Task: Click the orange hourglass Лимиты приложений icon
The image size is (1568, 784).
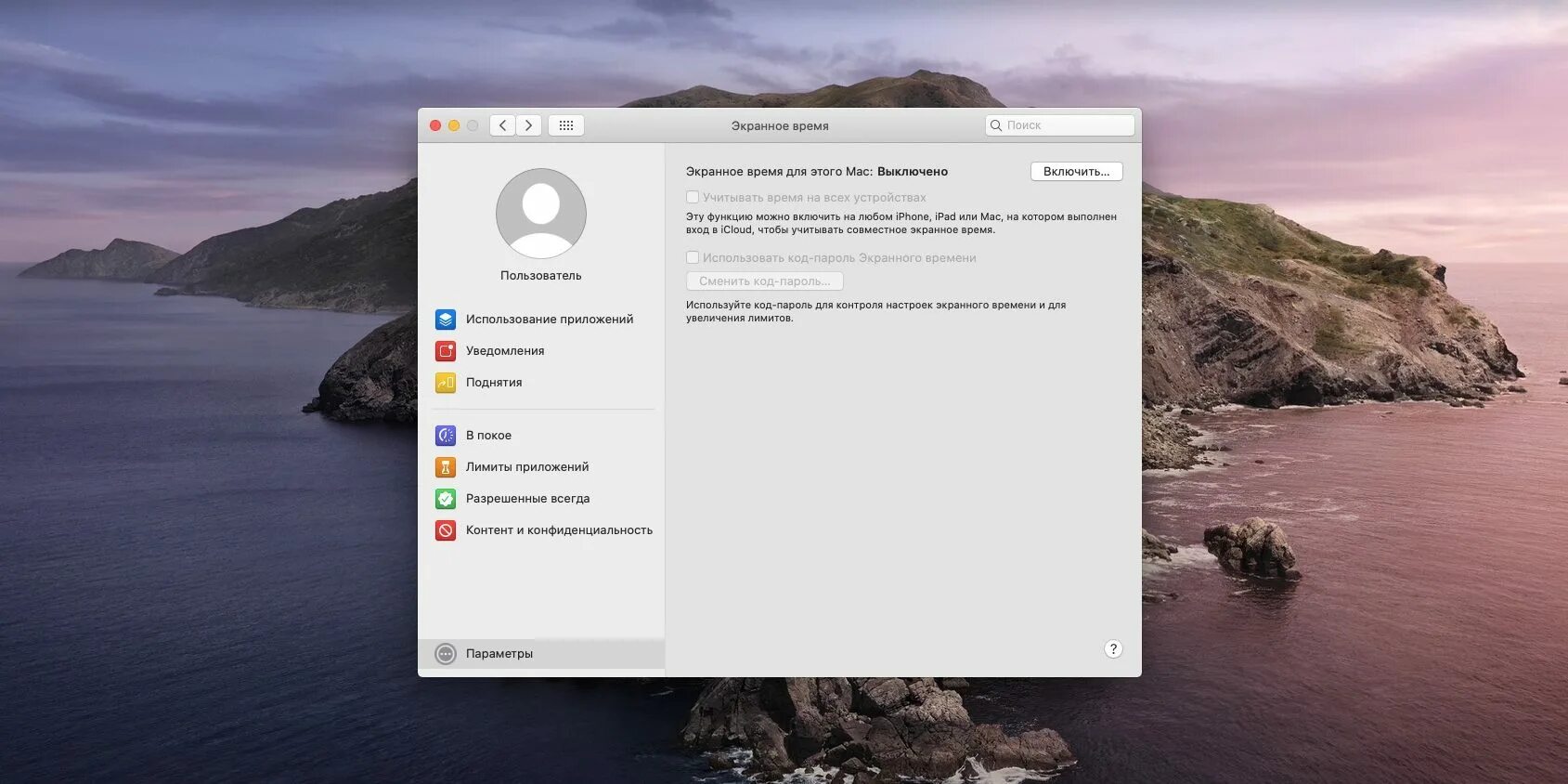Action: (x=446, y=467)
